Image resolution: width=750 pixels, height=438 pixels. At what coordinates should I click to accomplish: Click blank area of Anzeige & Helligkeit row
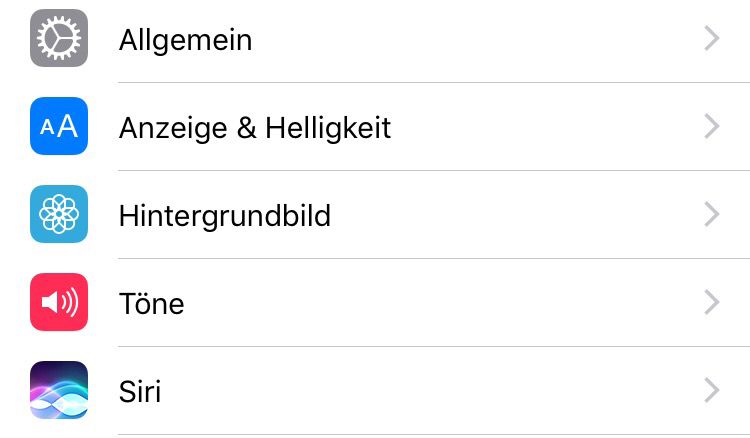tap(545, 126)
